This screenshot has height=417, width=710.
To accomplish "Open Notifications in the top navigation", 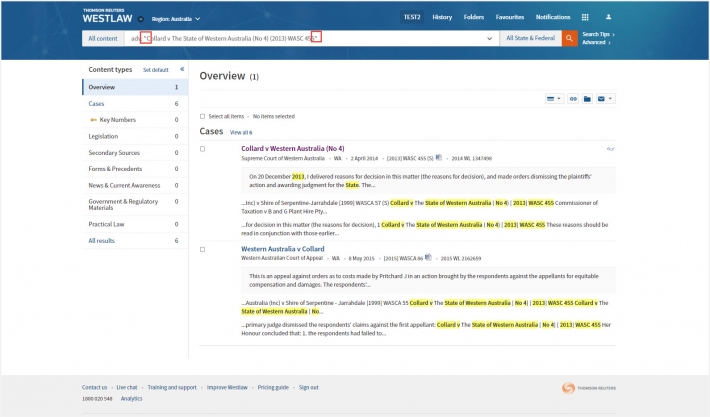I will point(553,17).
